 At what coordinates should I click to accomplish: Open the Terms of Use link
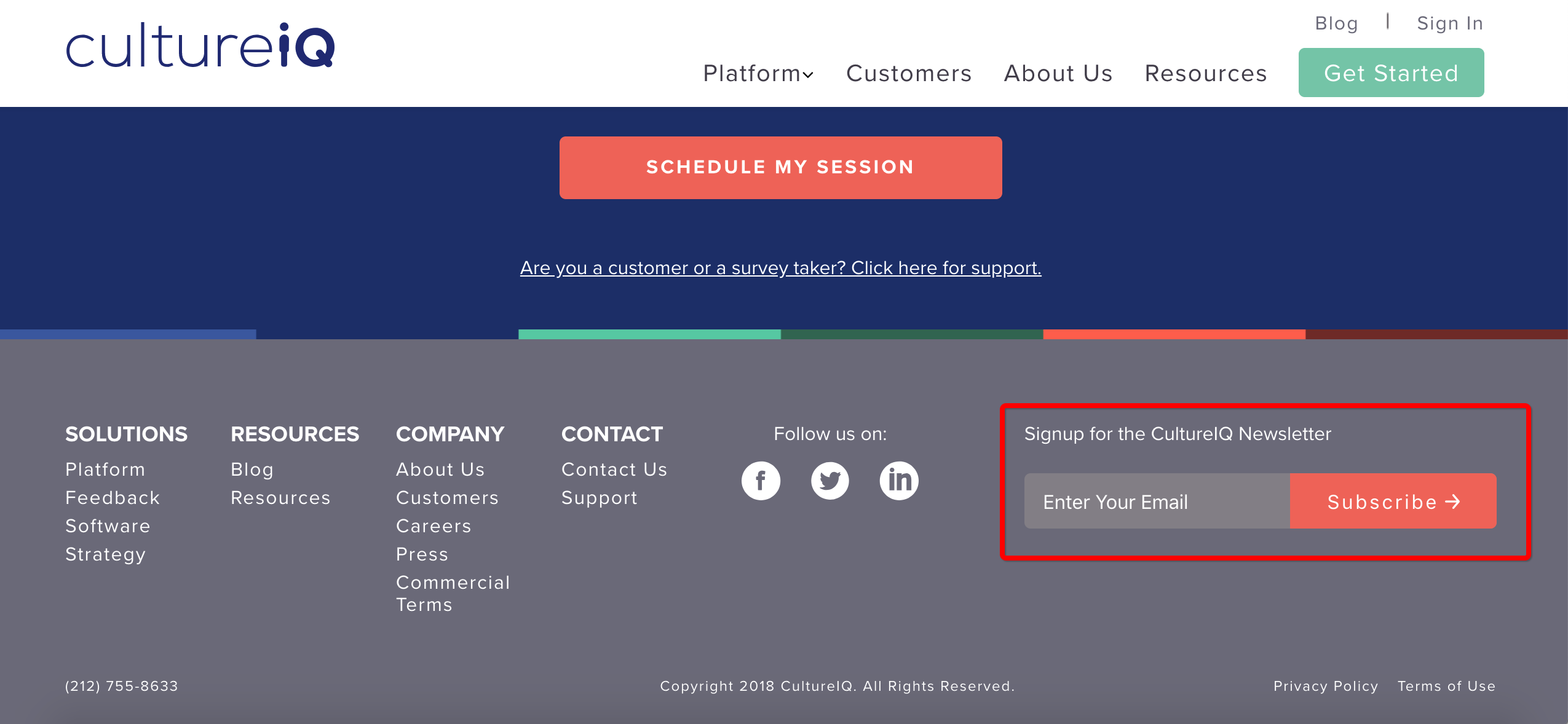(x=1446, y=686)
